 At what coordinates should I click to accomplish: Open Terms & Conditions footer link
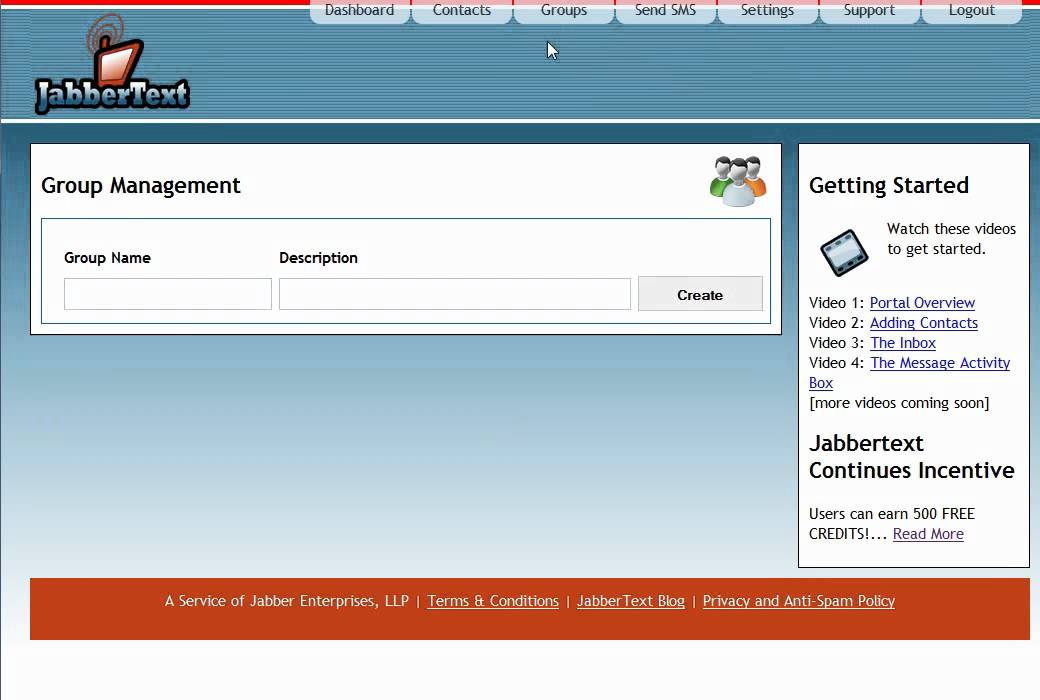pyautogui.click(x=493, y=601)
